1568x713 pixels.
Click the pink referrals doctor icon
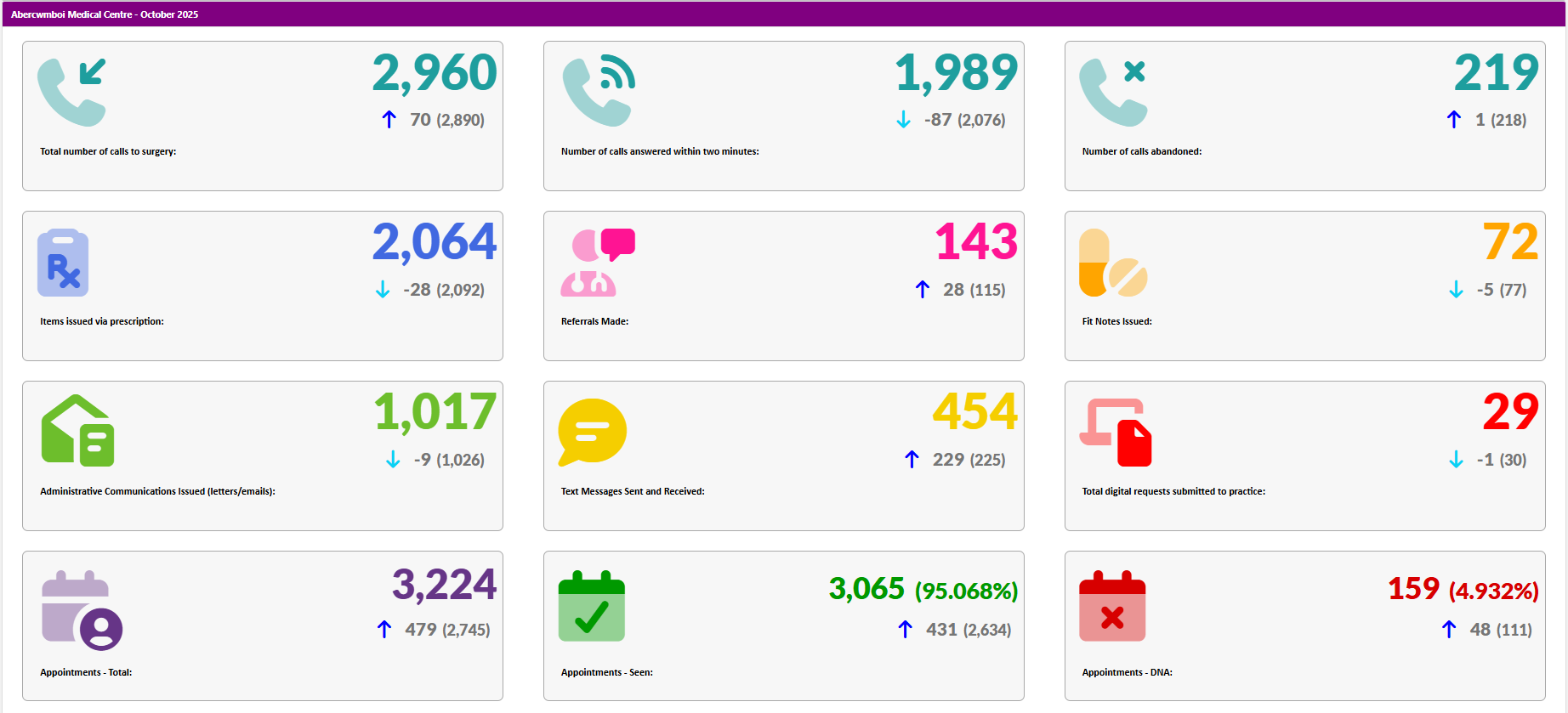click(x=597, y=263)
